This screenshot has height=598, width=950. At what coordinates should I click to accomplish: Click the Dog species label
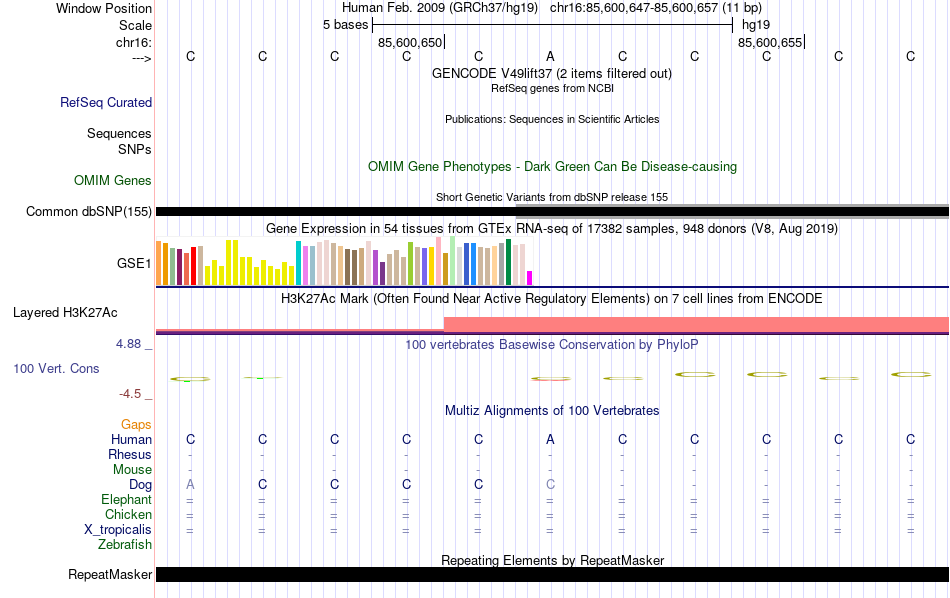pyautogui.click(x=140, y=485)
